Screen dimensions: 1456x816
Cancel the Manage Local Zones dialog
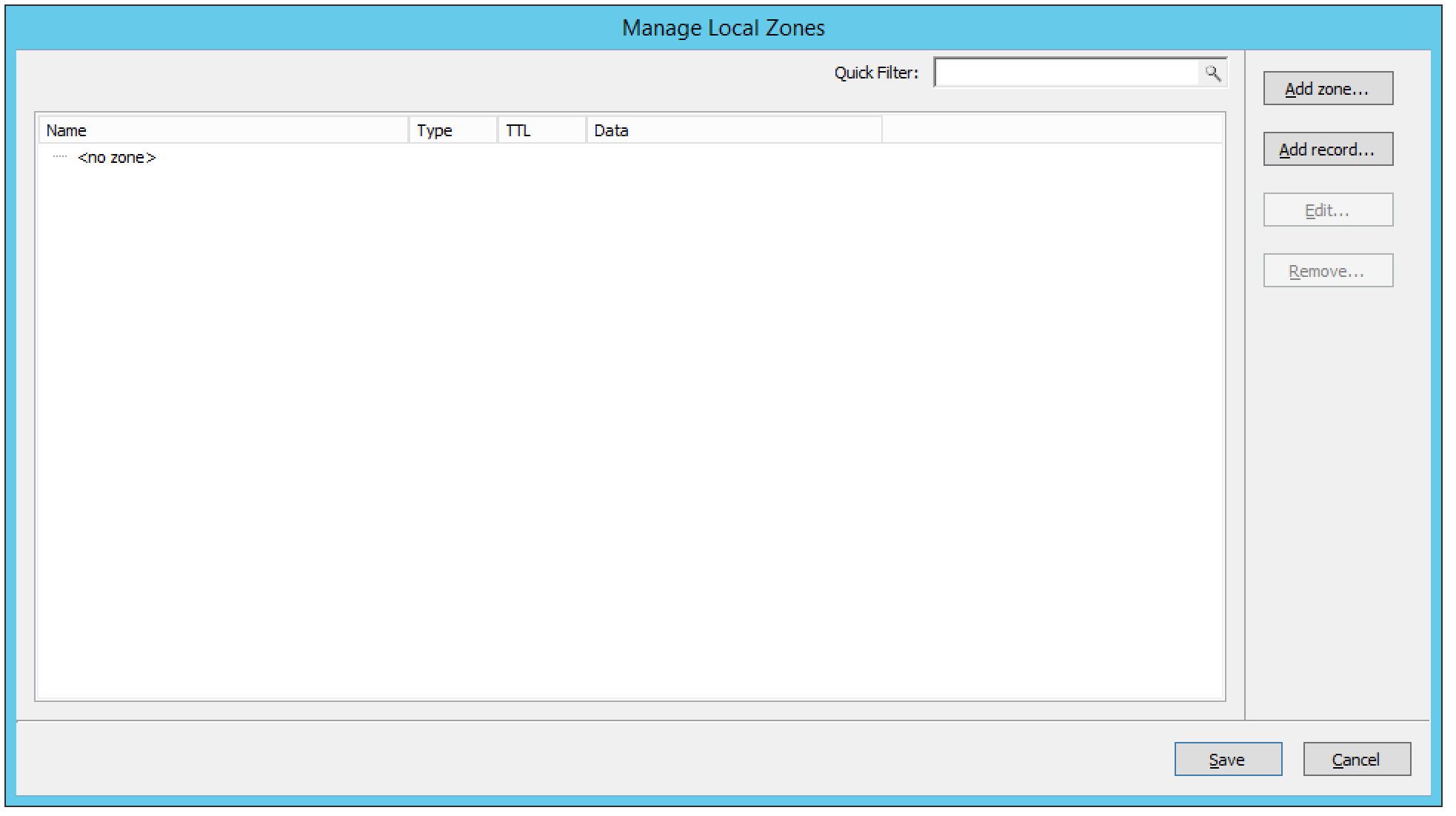point(1356,759)
